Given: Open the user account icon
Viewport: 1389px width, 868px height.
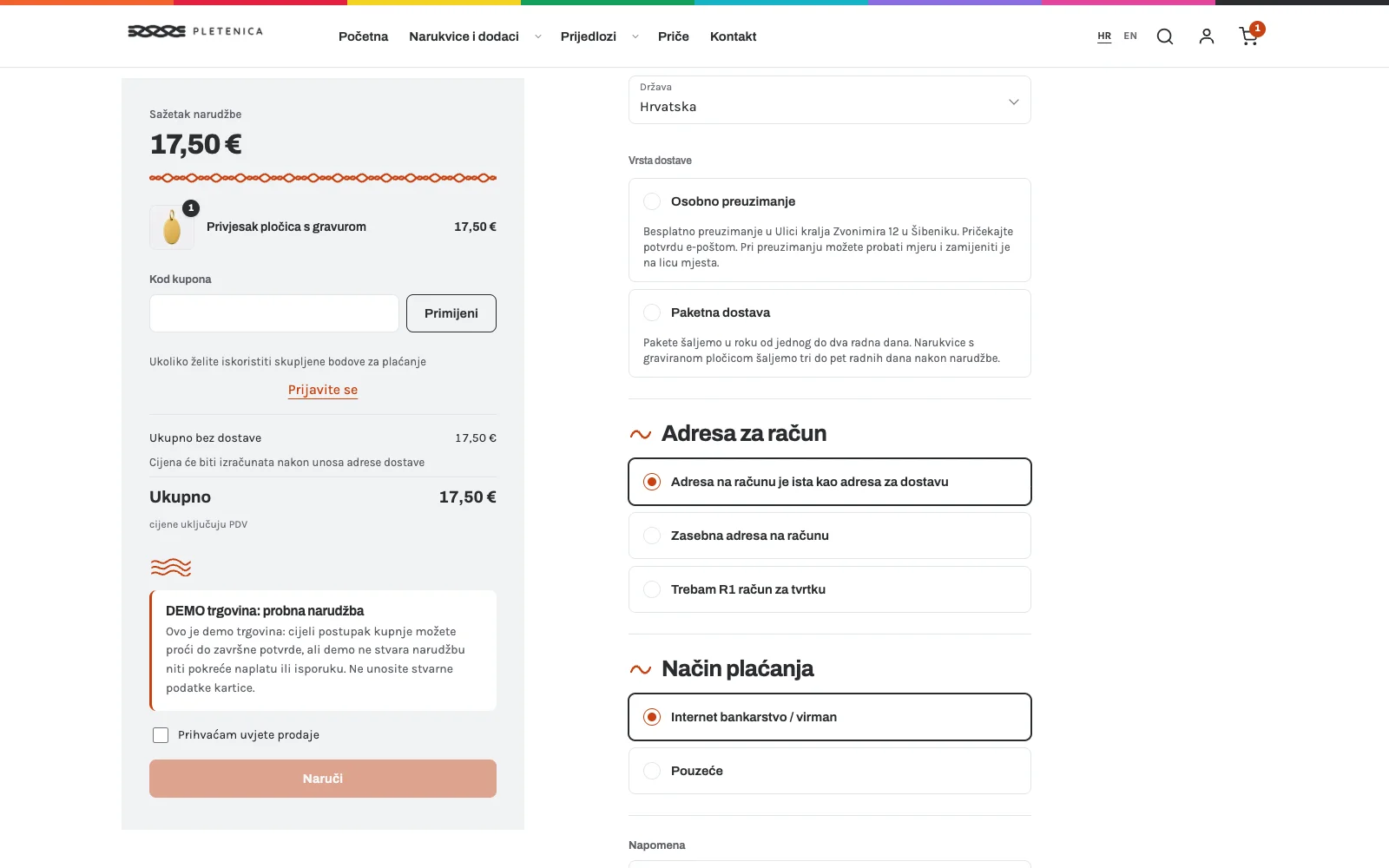Looking at the screenshot, I should tap(1207, 36).
